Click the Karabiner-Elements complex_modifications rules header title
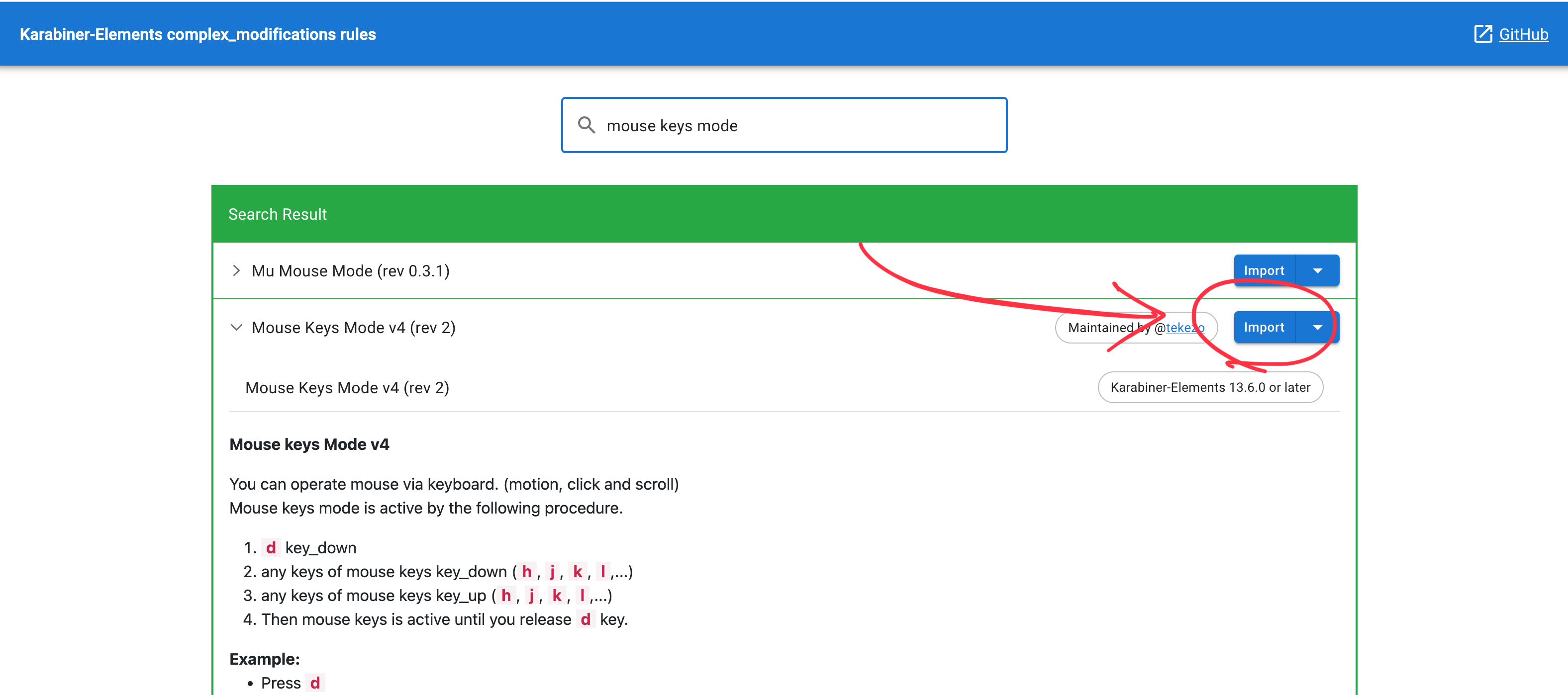 click(198, 34)
